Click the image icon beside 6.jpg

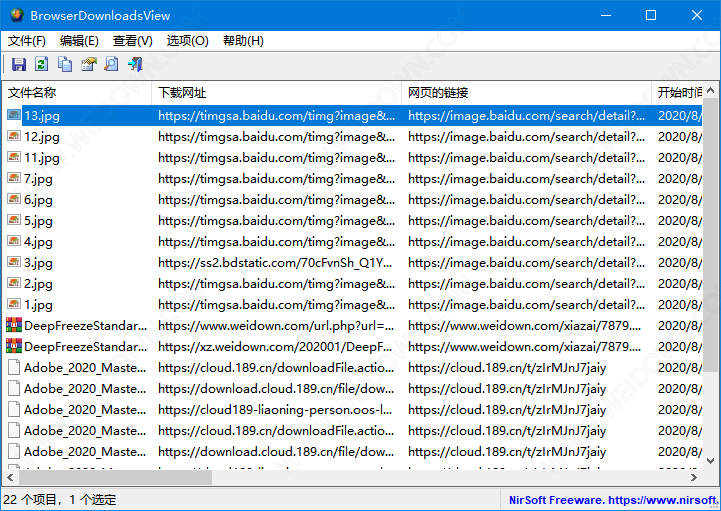(14, 199)
